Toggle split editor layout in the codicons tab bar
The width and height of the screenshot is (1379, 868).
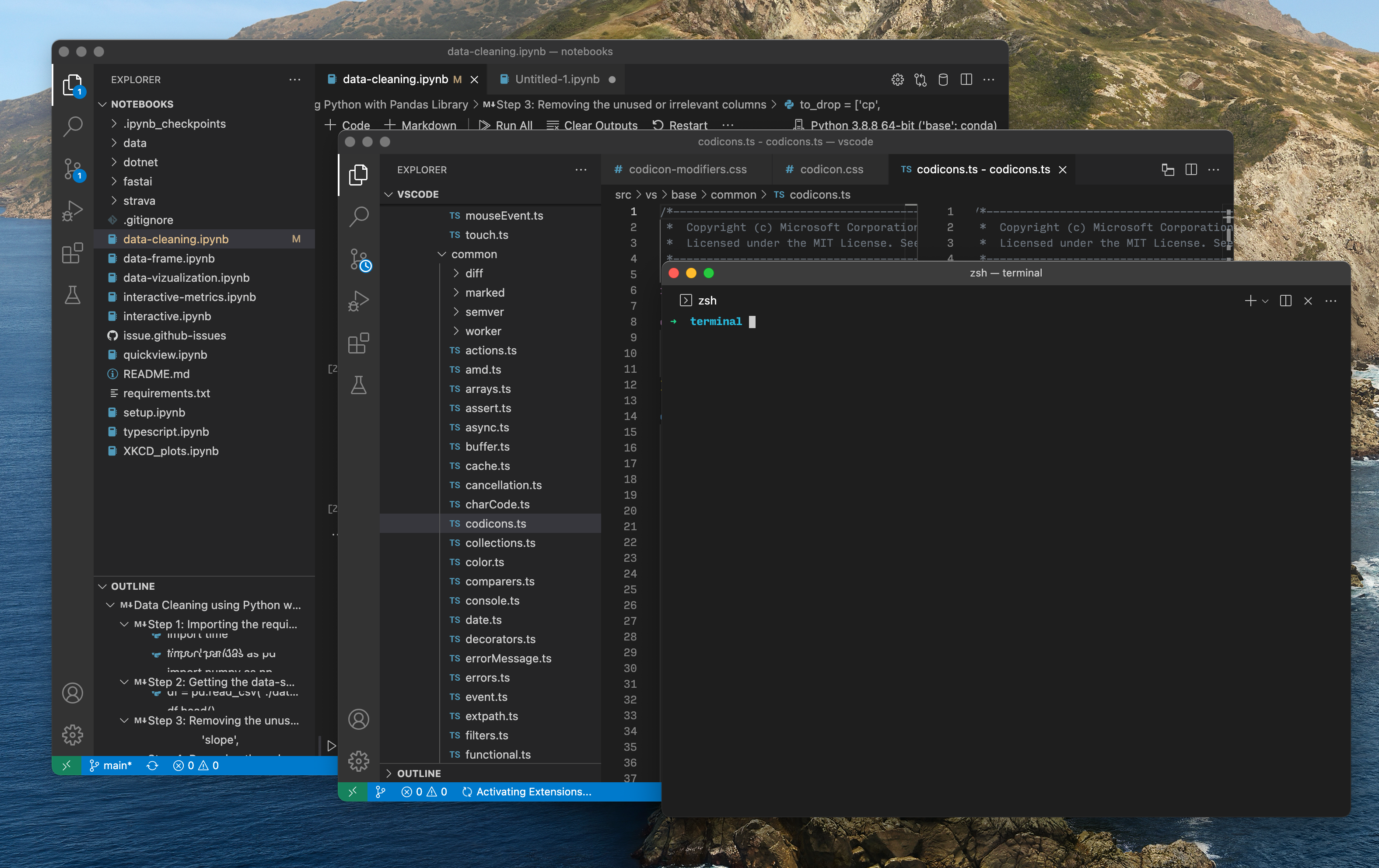pyautogui.click(x=1190, y=169)
